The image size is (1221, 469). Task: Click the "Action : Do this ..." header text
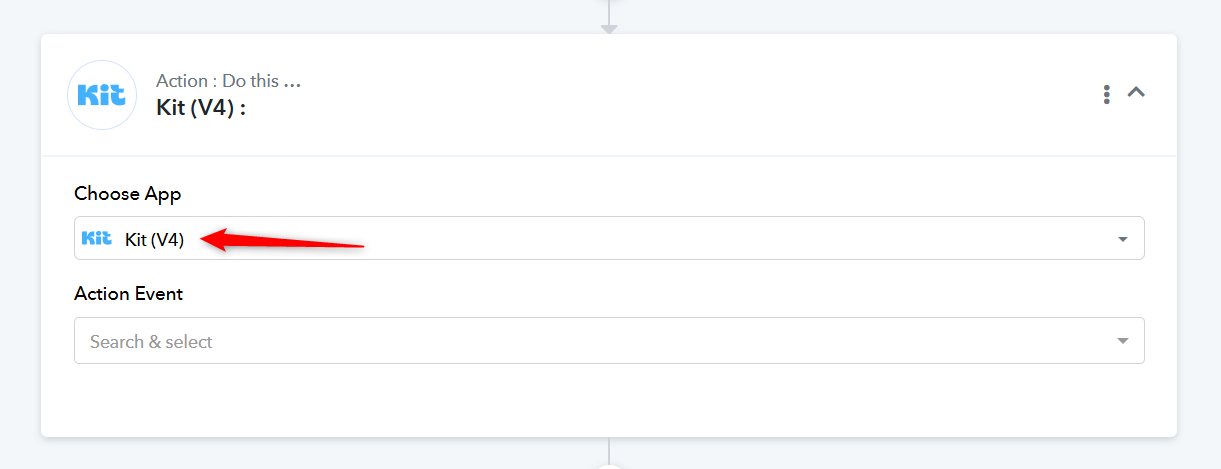(228, 81)
